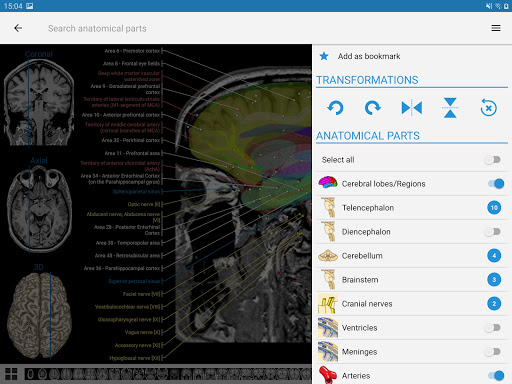Enable the Diencephalon toggle
The height and width of the screenshot is (384, 512).
tap(493, 232)
